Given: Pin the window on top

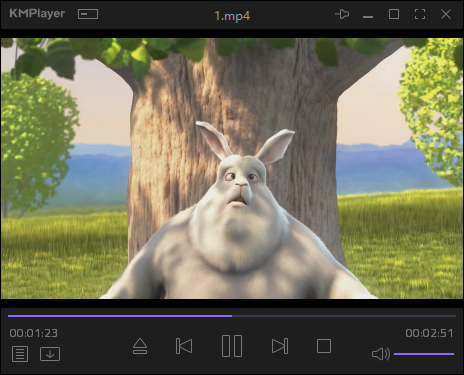Looking at the screenshot, I should click(342, 14).
